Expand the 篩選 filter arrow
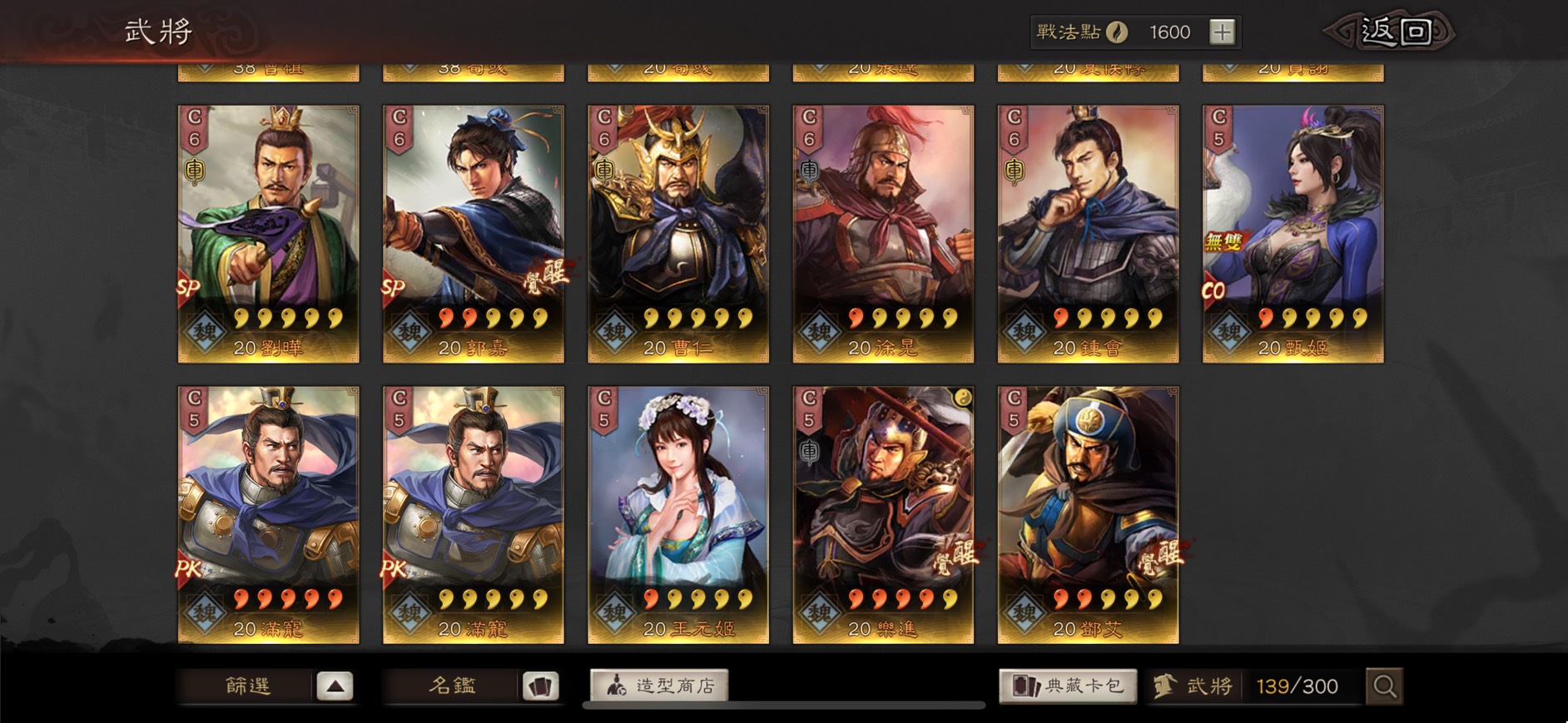 point(335,686)
